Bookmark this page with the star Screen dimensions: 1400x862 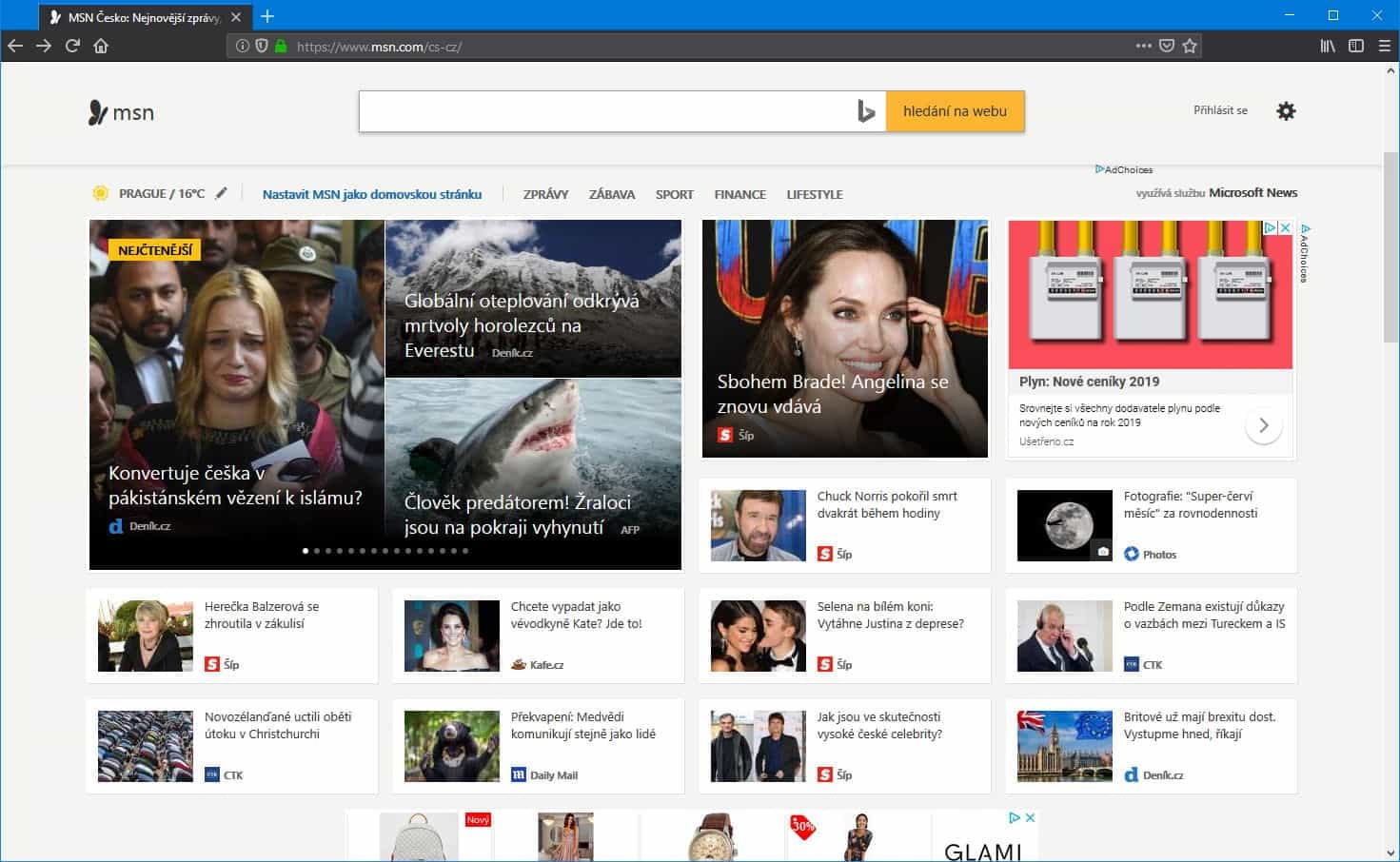1190,46
